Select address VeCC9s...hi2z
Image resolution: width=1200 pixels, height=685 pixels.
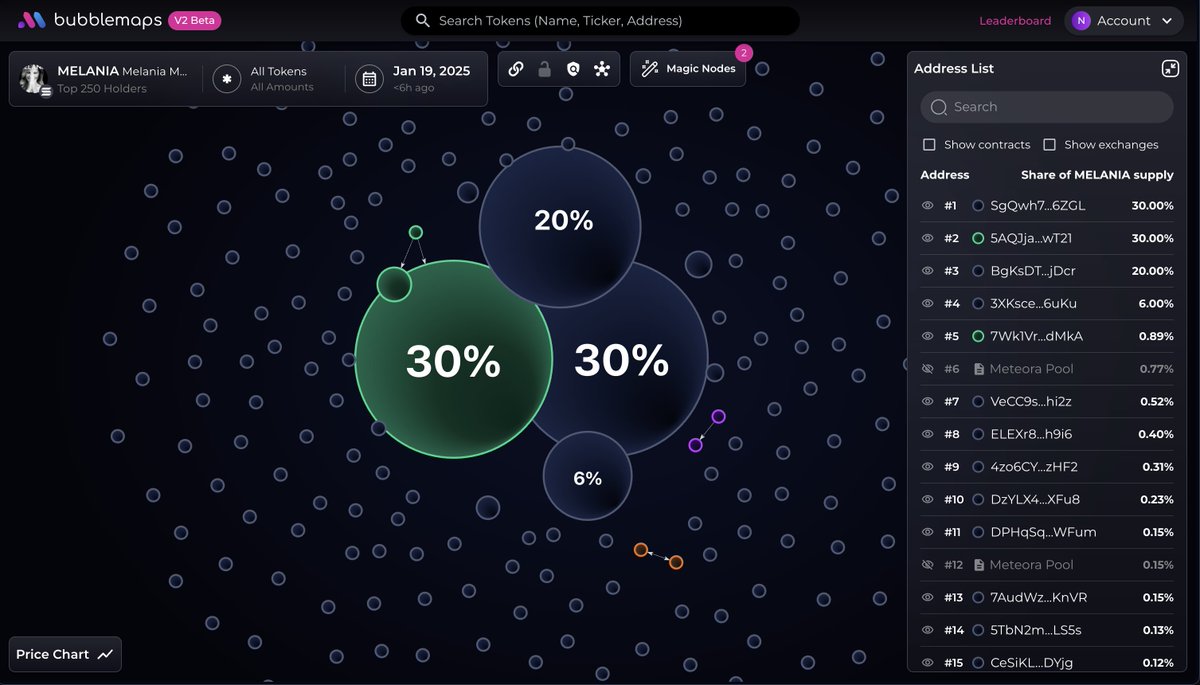click(x=1031, y=402)
